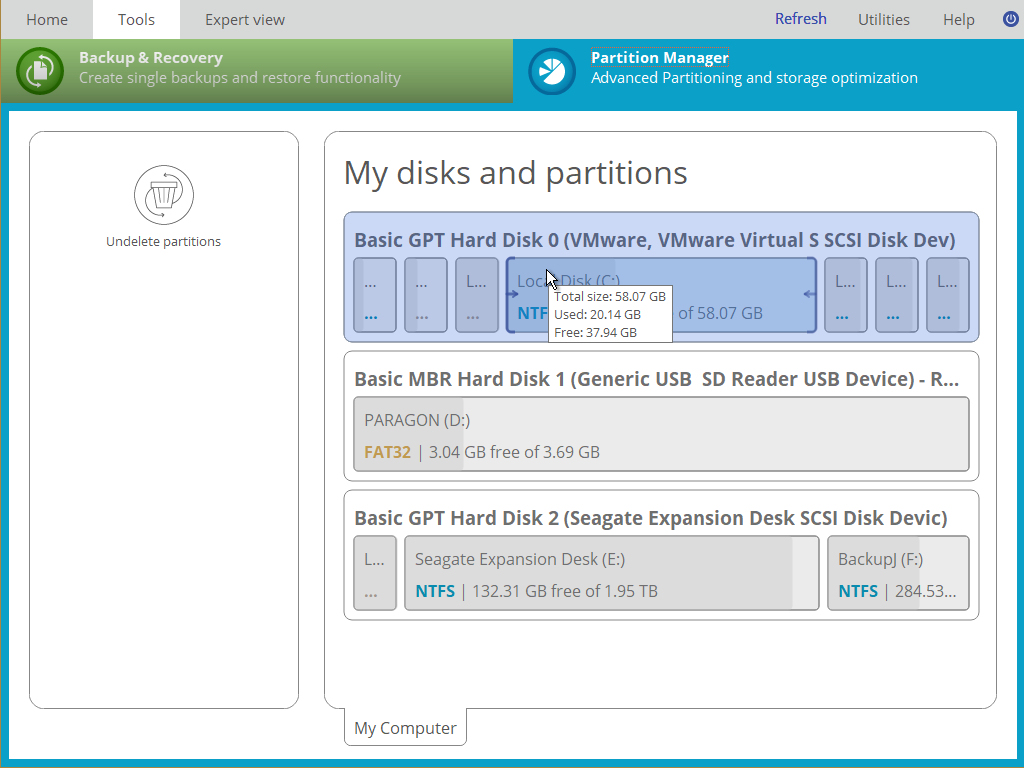Select the Local Disk (C:) partition
The width and height of the screenshot is (1024, 768).
pos(661,295)
